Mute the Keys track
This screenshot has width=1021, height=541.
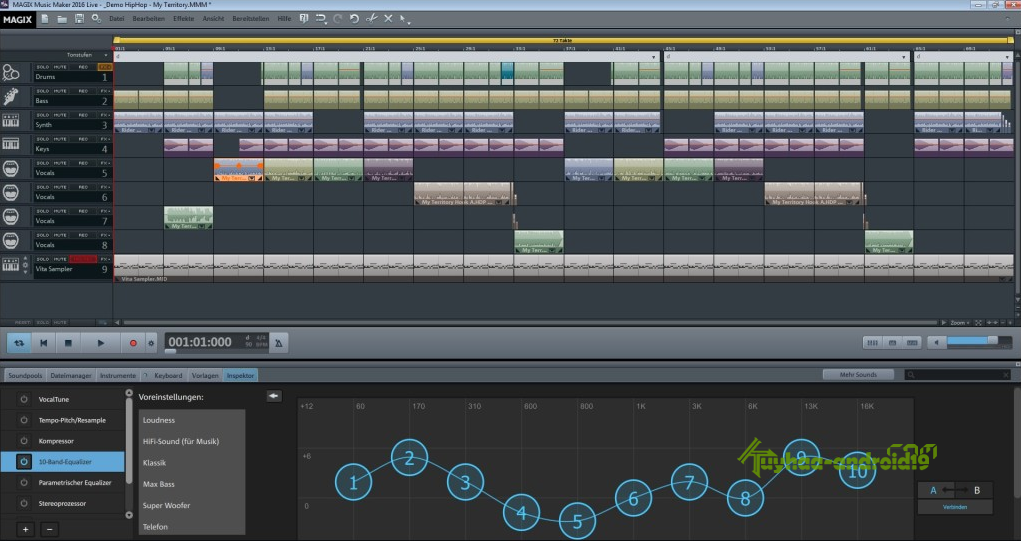pyautogui.click(x=61, y=139)
